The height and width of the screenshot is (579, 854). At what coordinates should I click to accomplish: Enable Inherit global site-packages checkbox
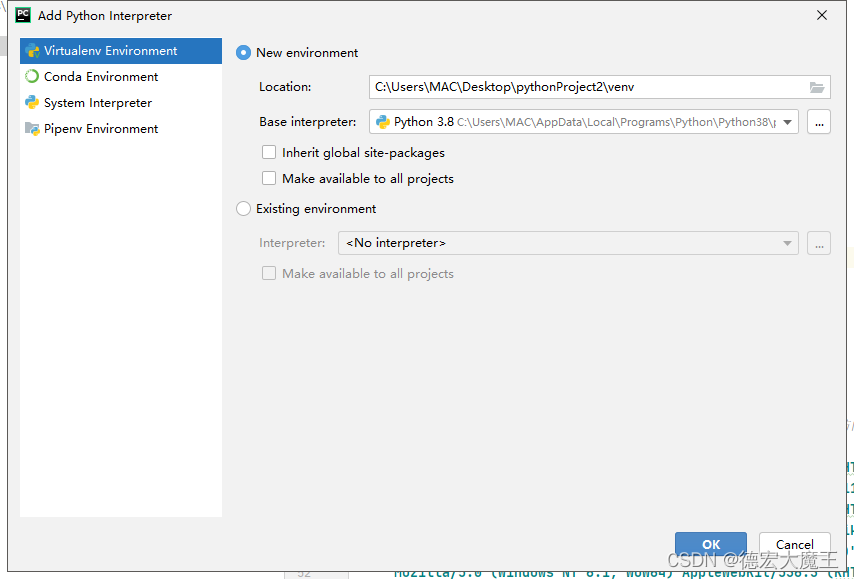[x=269, y=153]
